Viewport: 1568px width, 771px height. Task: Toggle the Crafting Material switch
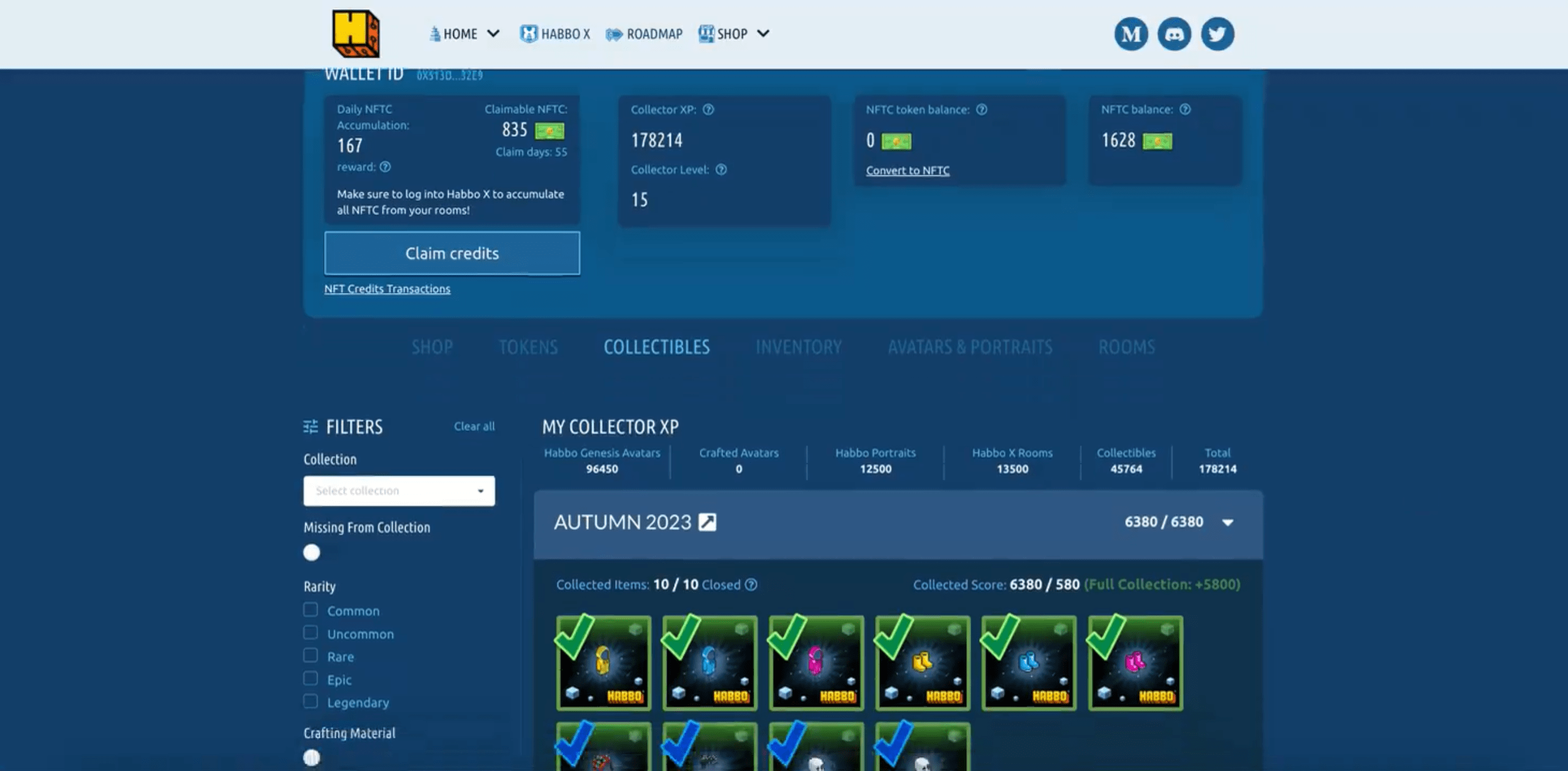click(312, 758)
